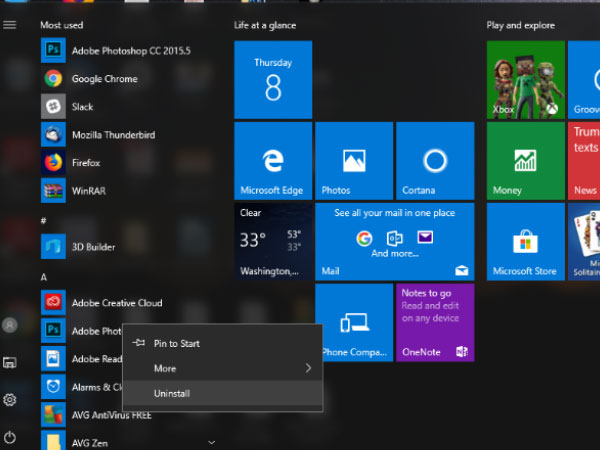Screen dimensions: 600x450
Task: Expand the More submenu arrow
Action: (308, 368)
